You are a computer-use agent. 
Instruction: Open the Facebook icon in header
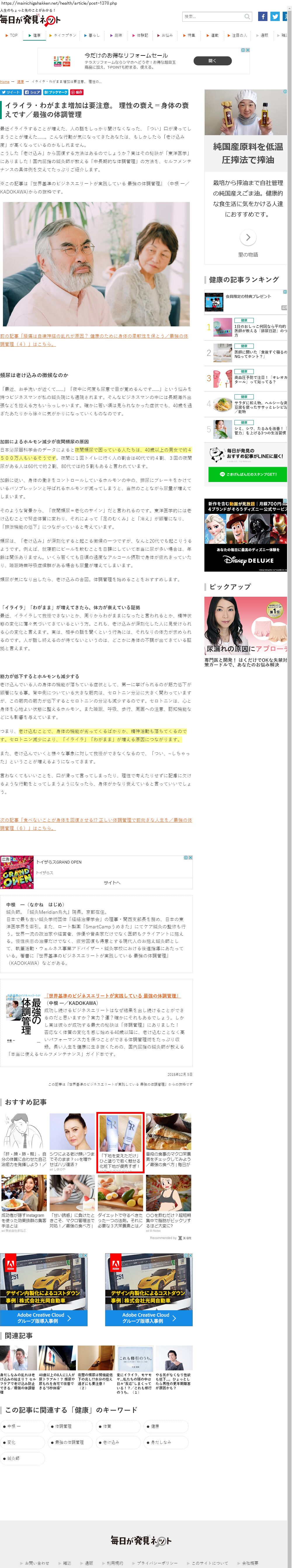point(263,16)
